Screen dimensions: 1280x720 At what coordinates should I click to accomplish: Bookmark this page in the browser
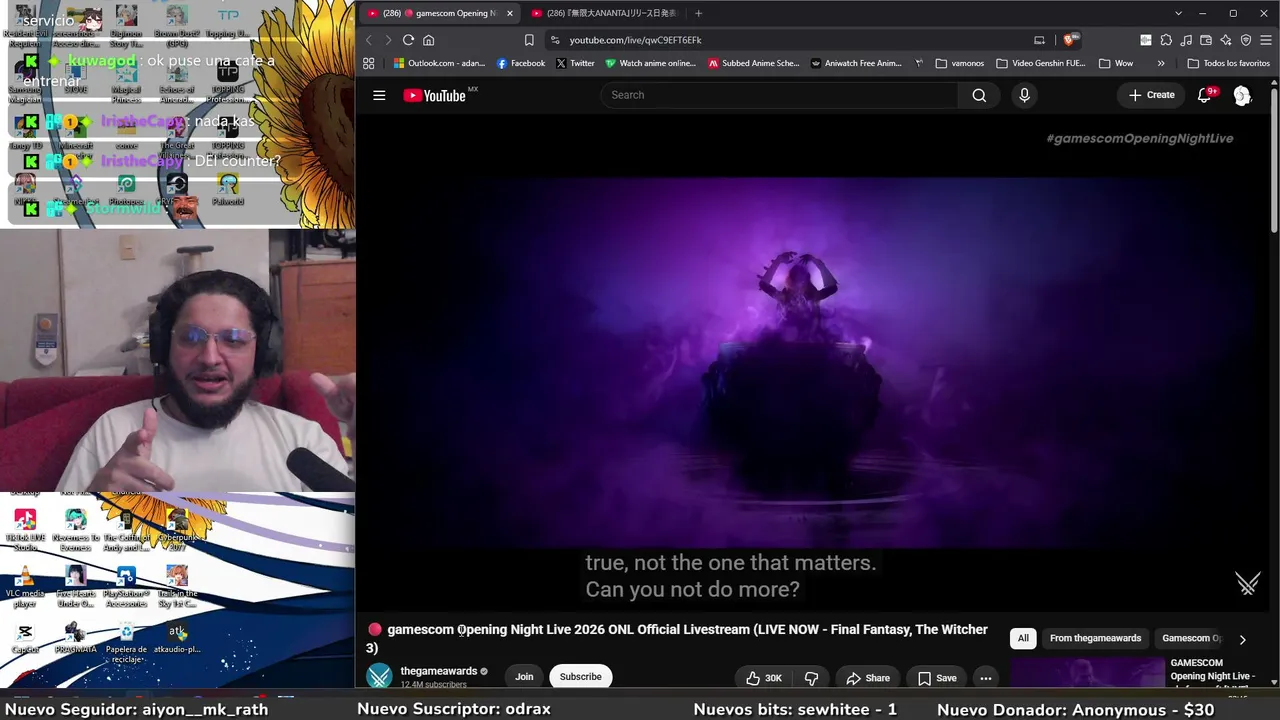(x=529, y=40)
